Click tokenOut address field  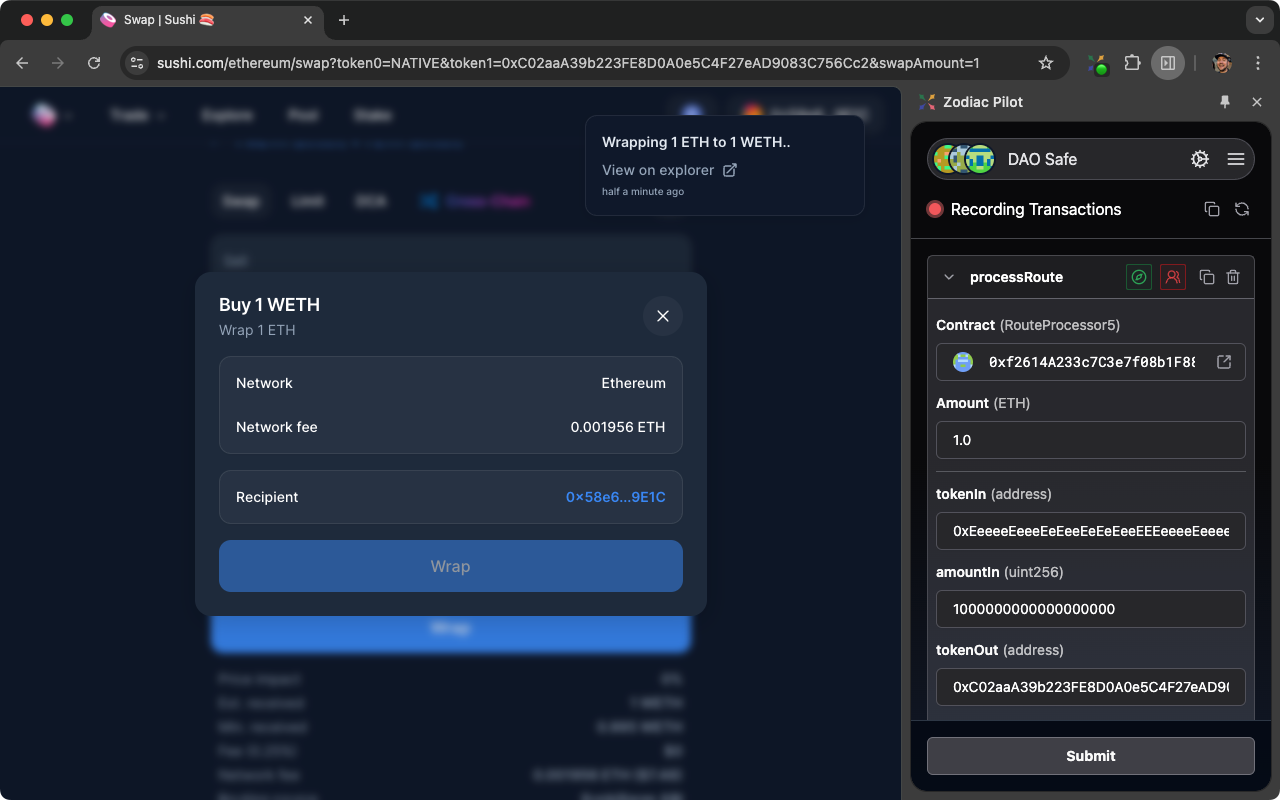tap(1090, 687)
